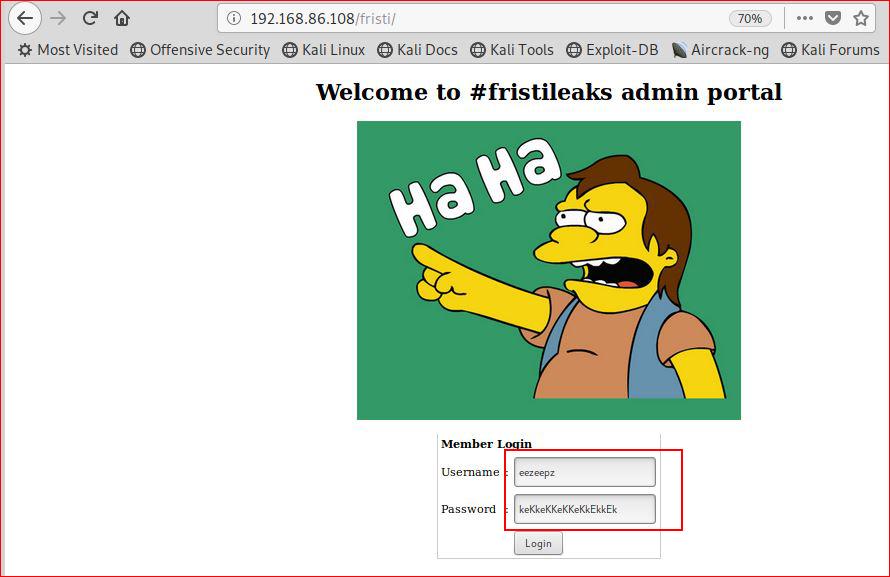Go back using the browser back arrow
This screenshot has height=577, width=890.
pos(24,18)
